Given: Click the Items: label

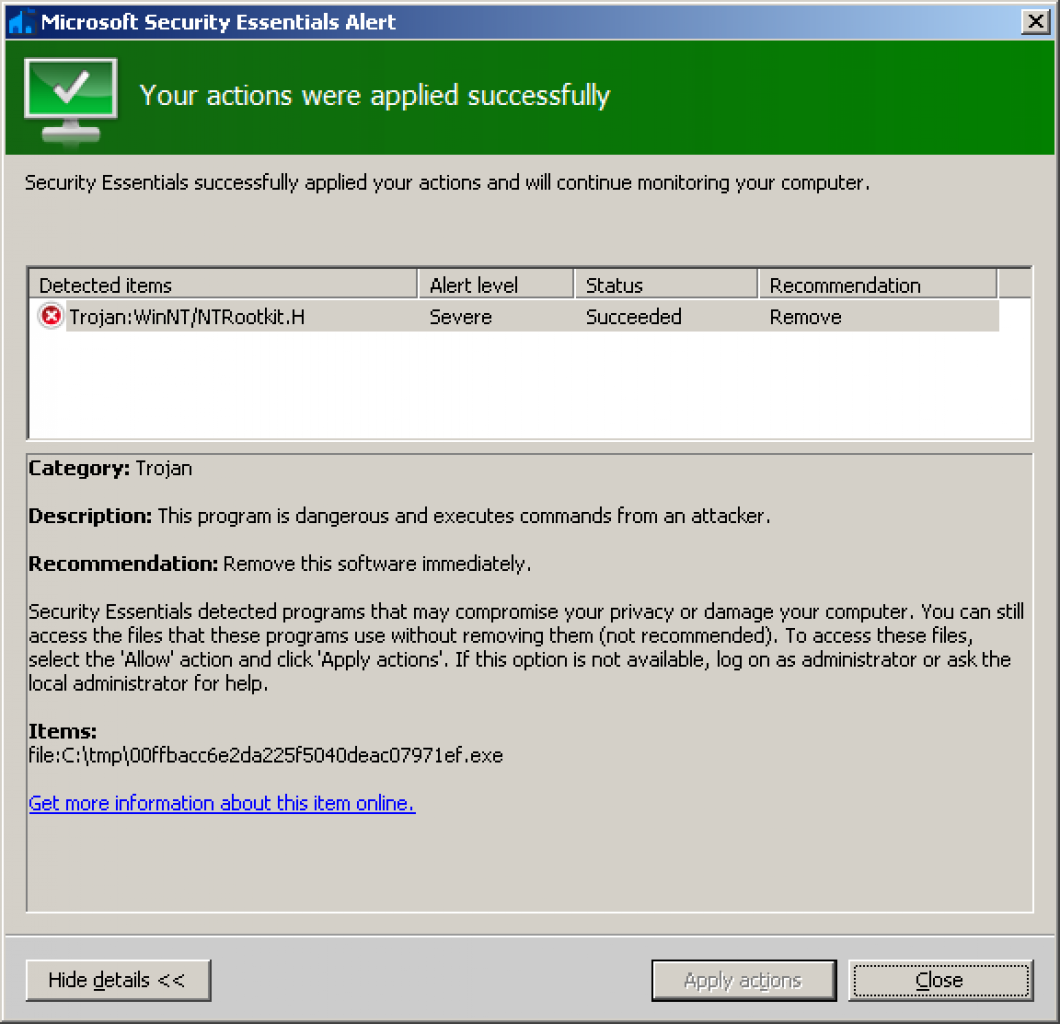Looking at the screenshot, I should pyautogui.click(x=63, y=731).
